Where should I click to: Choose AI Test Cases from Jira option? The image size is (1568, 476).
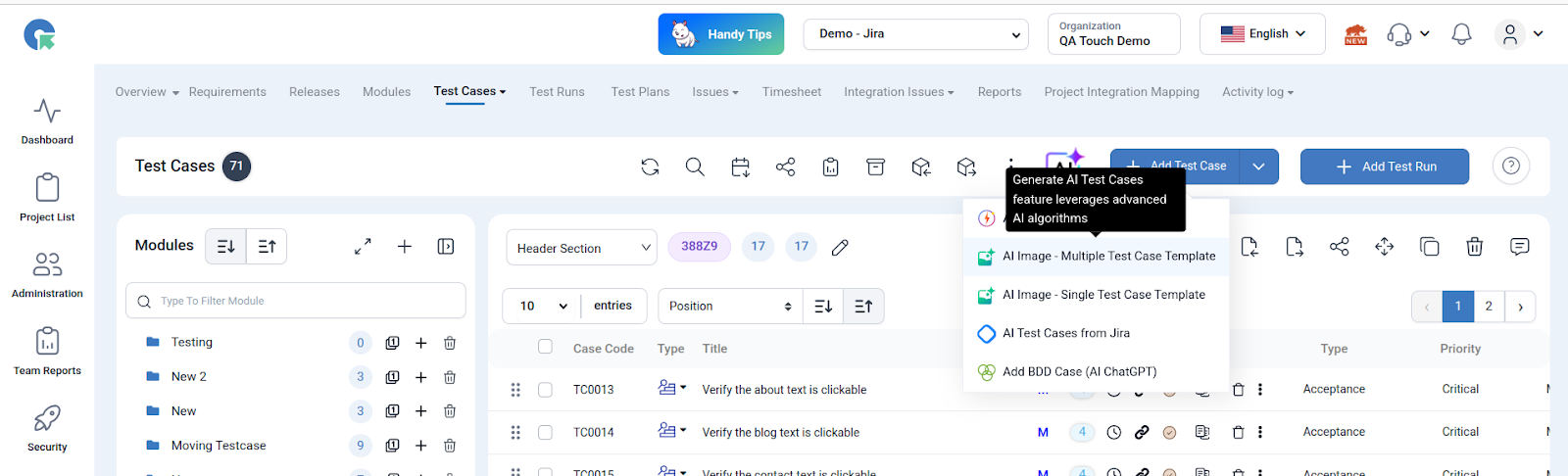pyautogui.click(x=1065, y=333)
